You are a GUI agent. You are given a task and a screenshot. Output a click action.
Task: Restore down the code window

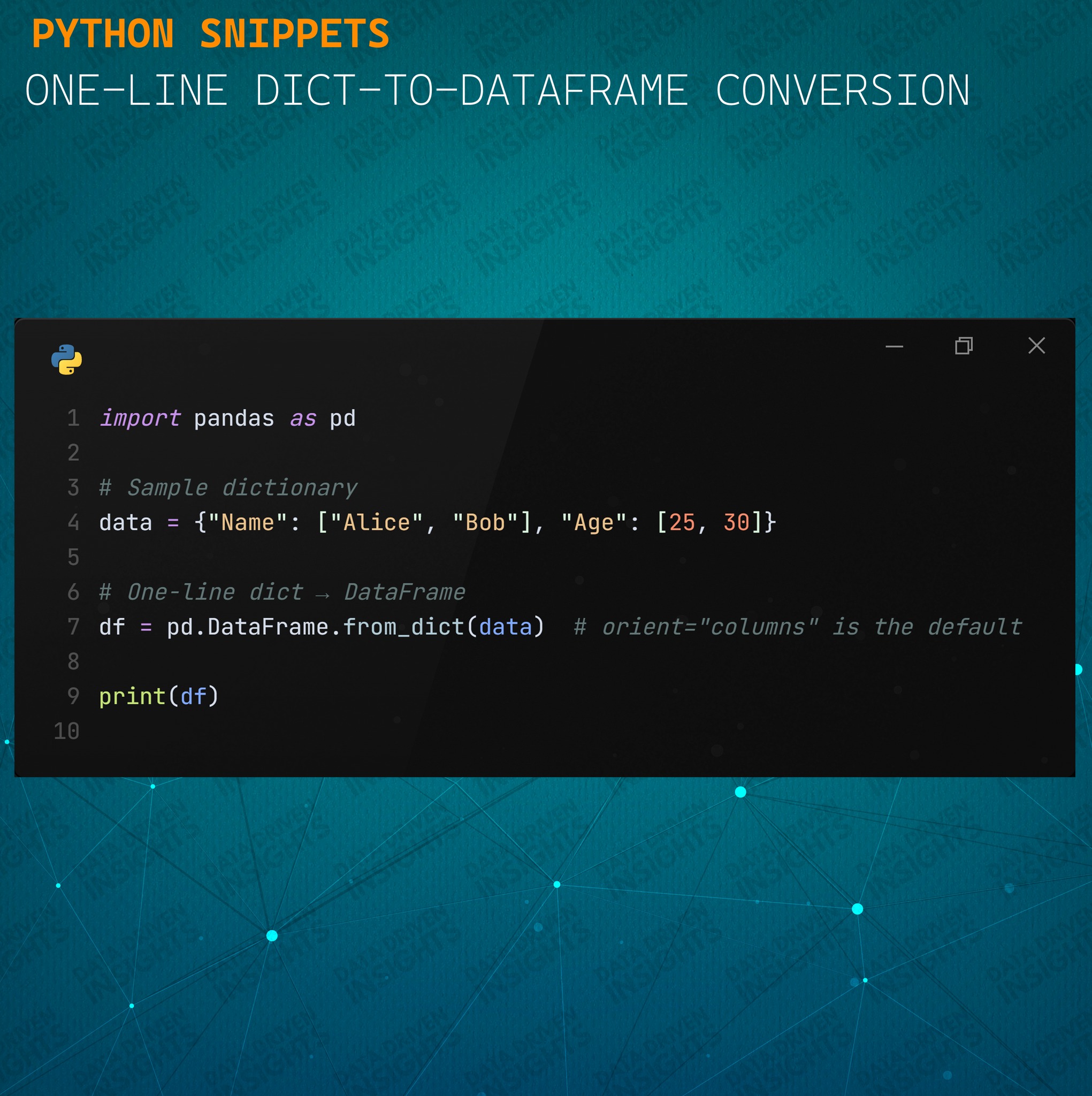[x=964, y=346]
